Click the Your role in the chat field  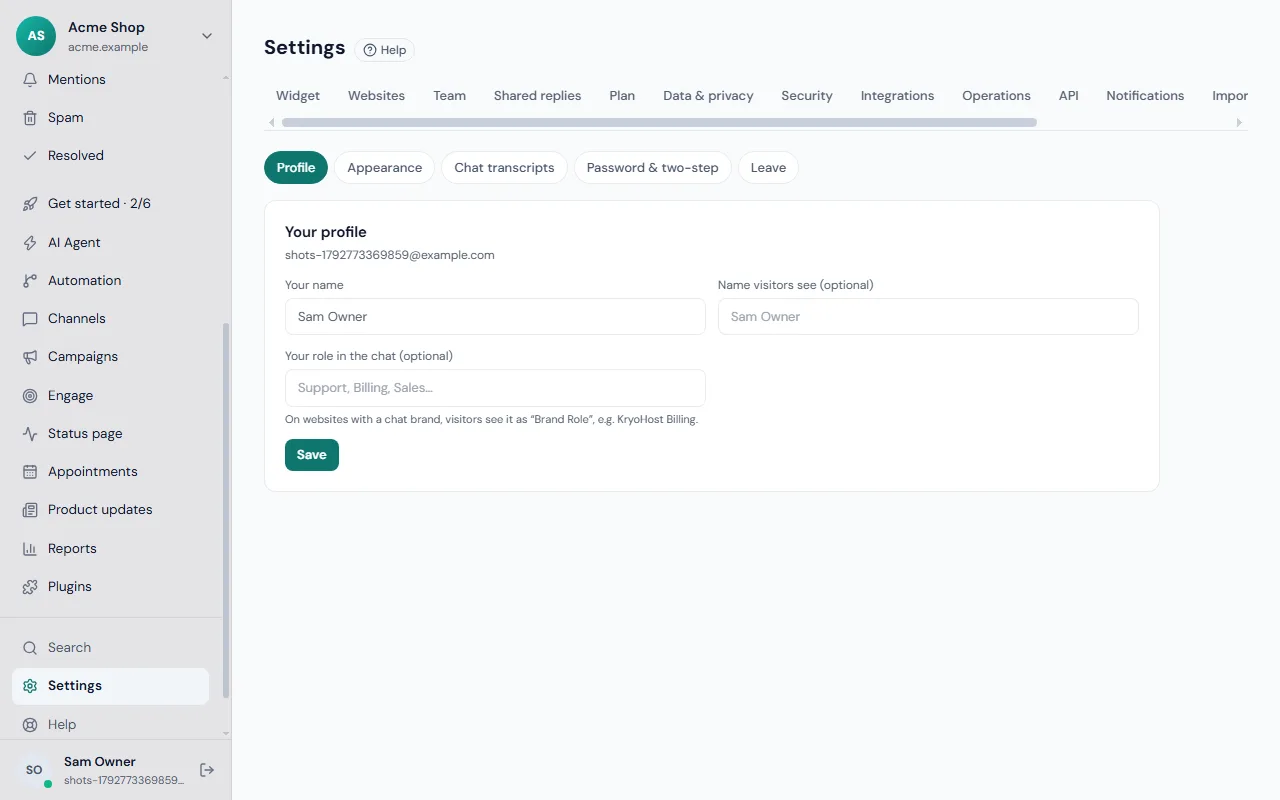coord(495,387)
